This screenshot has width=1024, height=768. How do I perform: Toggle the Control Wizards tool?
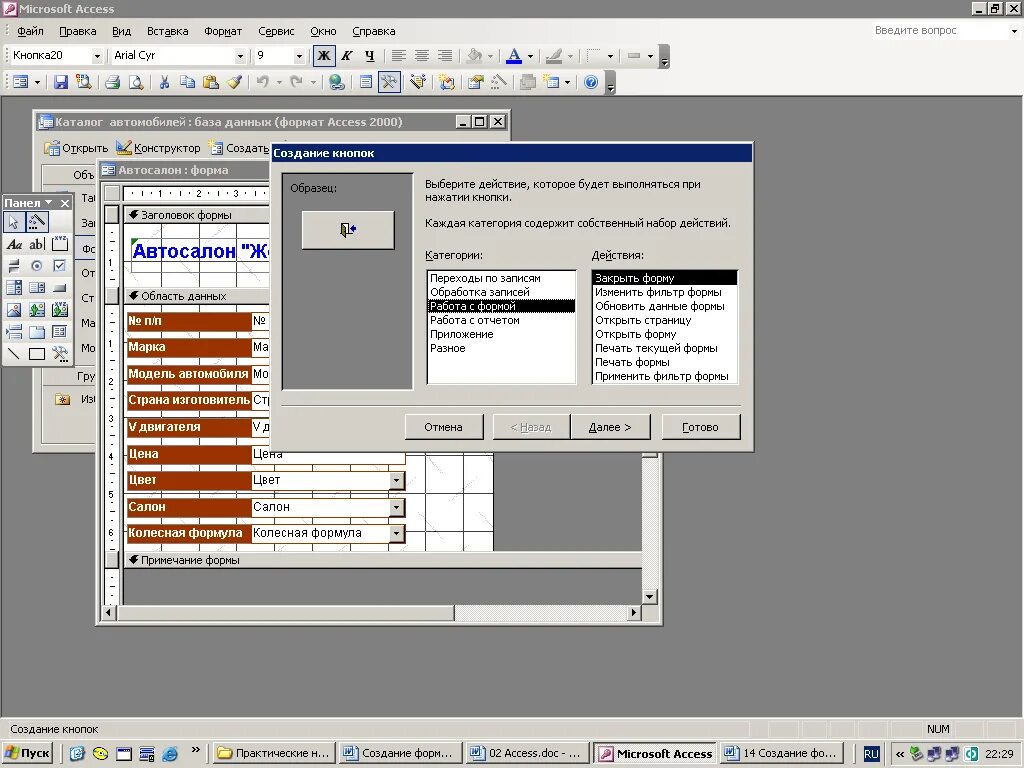[37, 222]
